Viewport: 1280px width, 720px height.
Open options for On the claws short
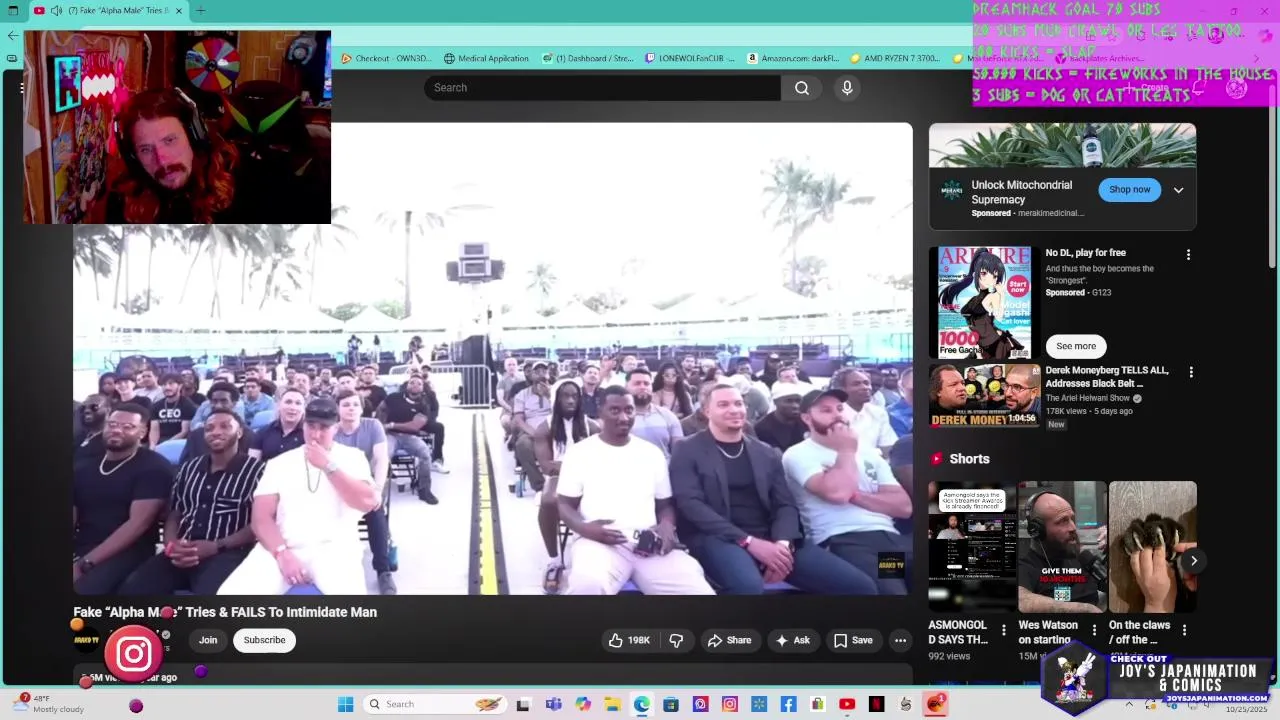pyautogui.click(x=1184, y=631)
